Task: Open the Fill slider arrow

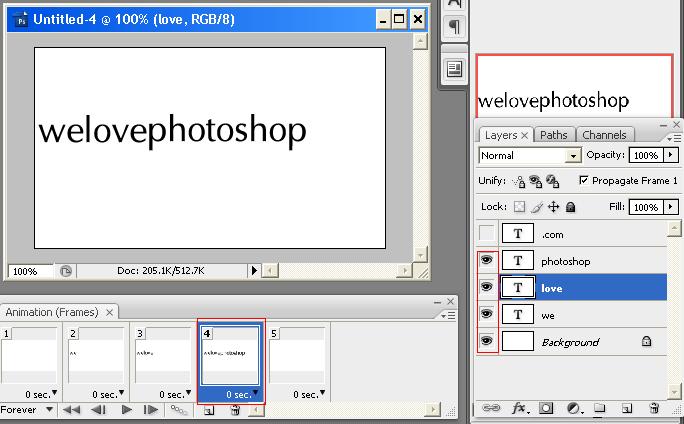Action: pyautogui.click(x=670, y=207)
